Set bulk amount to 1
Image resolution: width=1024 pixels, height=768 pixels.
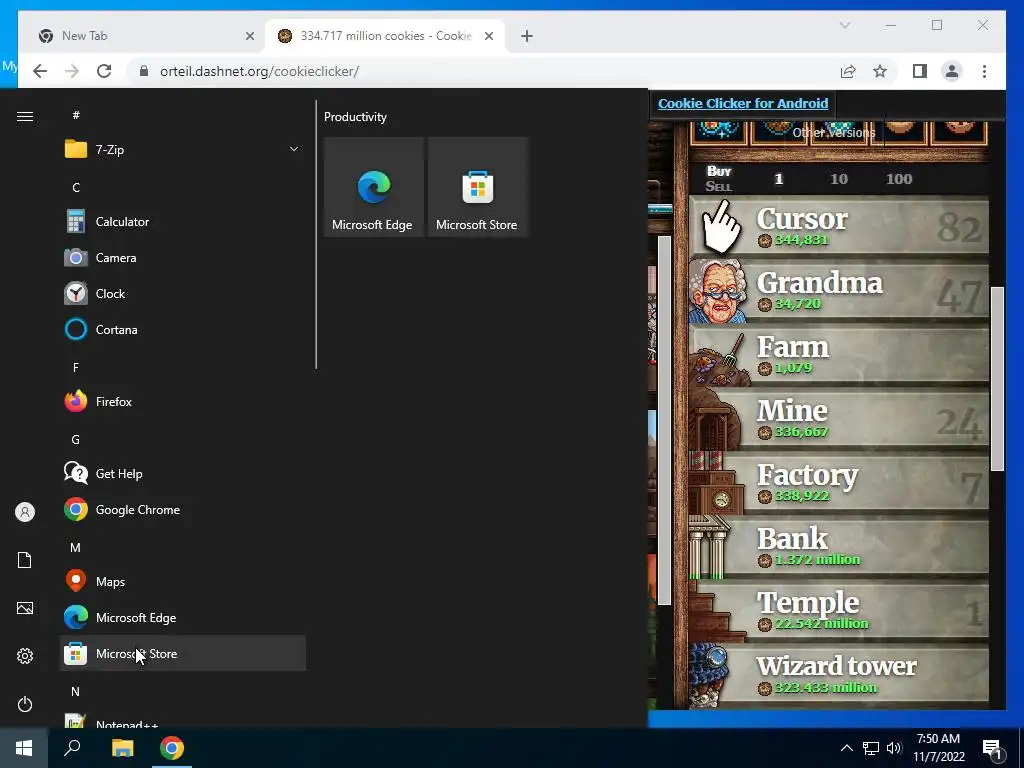coord(778,179)
